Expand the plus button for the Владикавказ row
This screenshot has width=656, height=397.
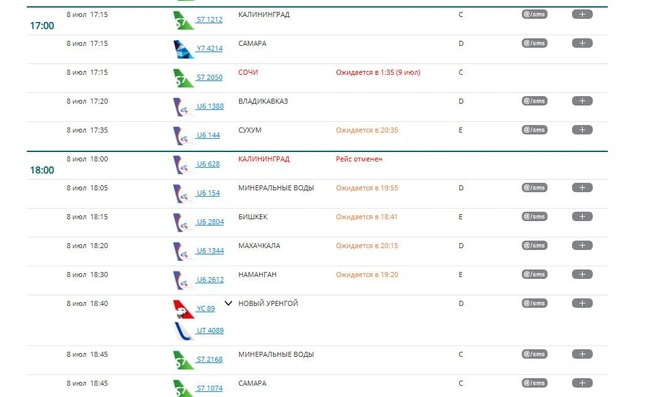pos(582,101)
